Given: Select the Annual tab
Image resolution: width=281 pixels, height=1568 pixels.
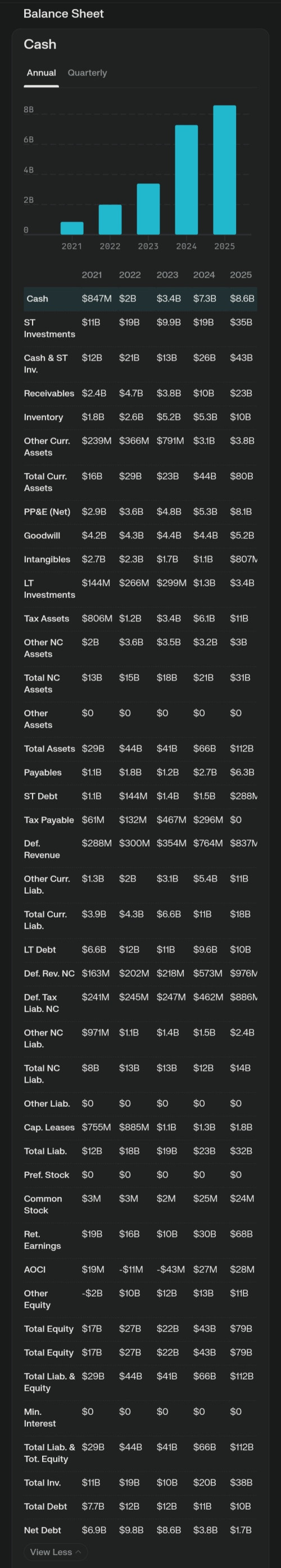Looking at the screenshot, I should 42,72.
